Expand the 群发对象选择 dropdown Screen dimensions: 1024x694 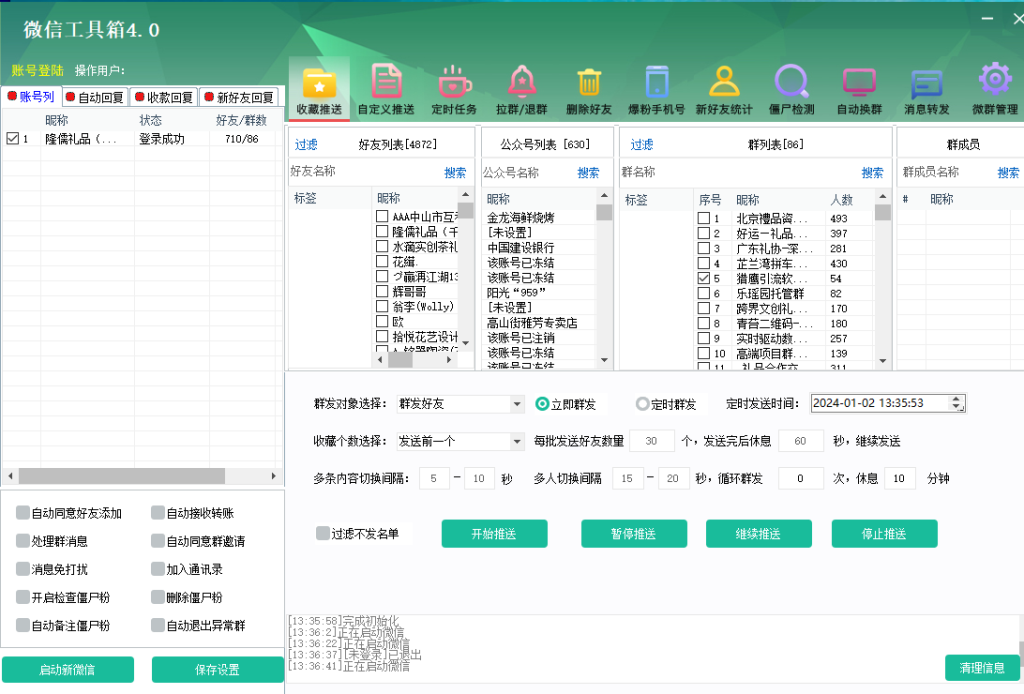516,404
